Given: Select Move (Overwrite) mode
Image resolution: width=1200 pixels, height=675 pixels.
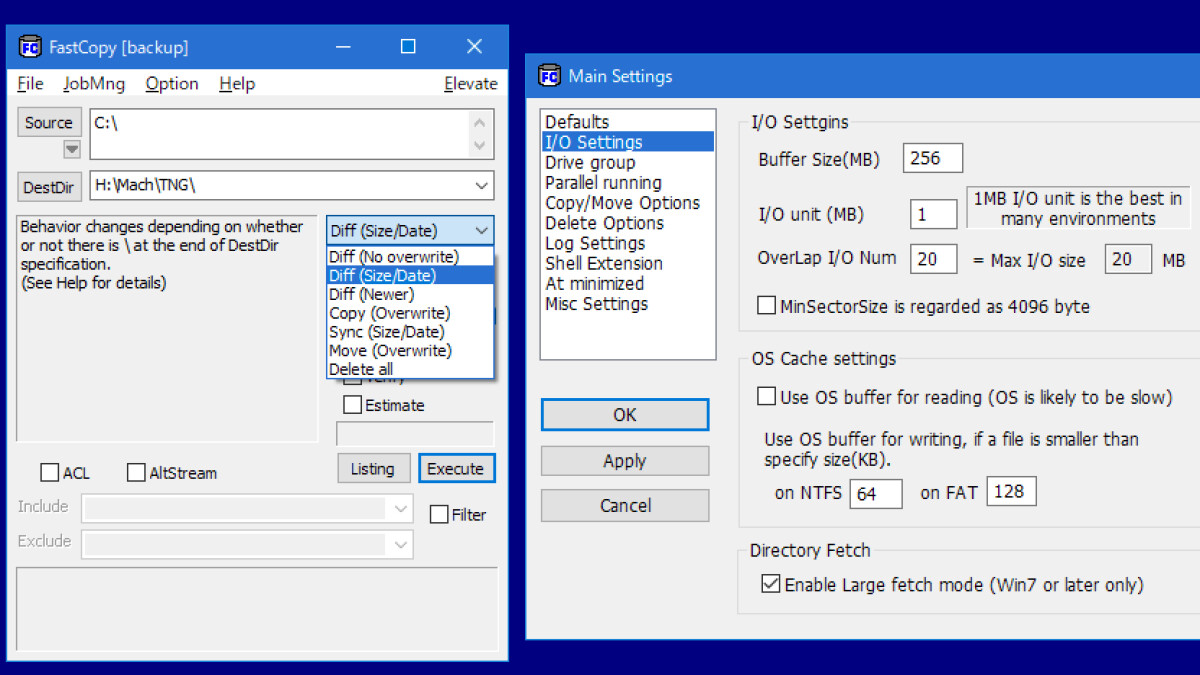Looking at the screenshot, I should [x=410, y=351].
